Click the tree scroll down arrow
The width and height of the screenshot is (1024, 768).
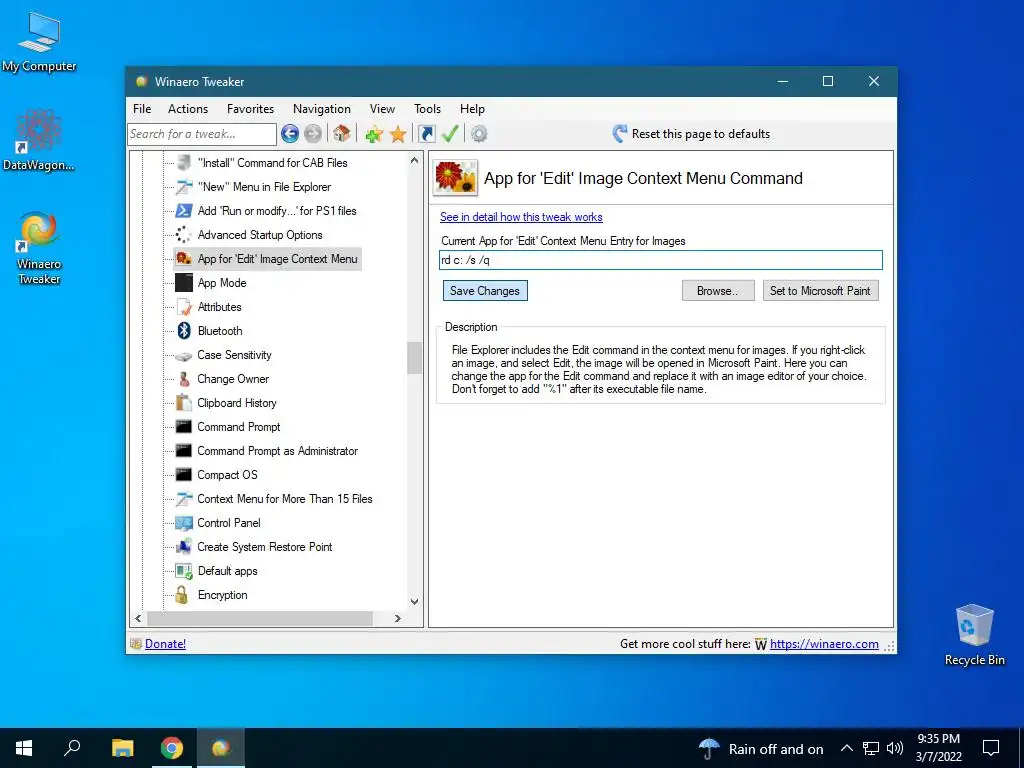[x=414, y=601]
